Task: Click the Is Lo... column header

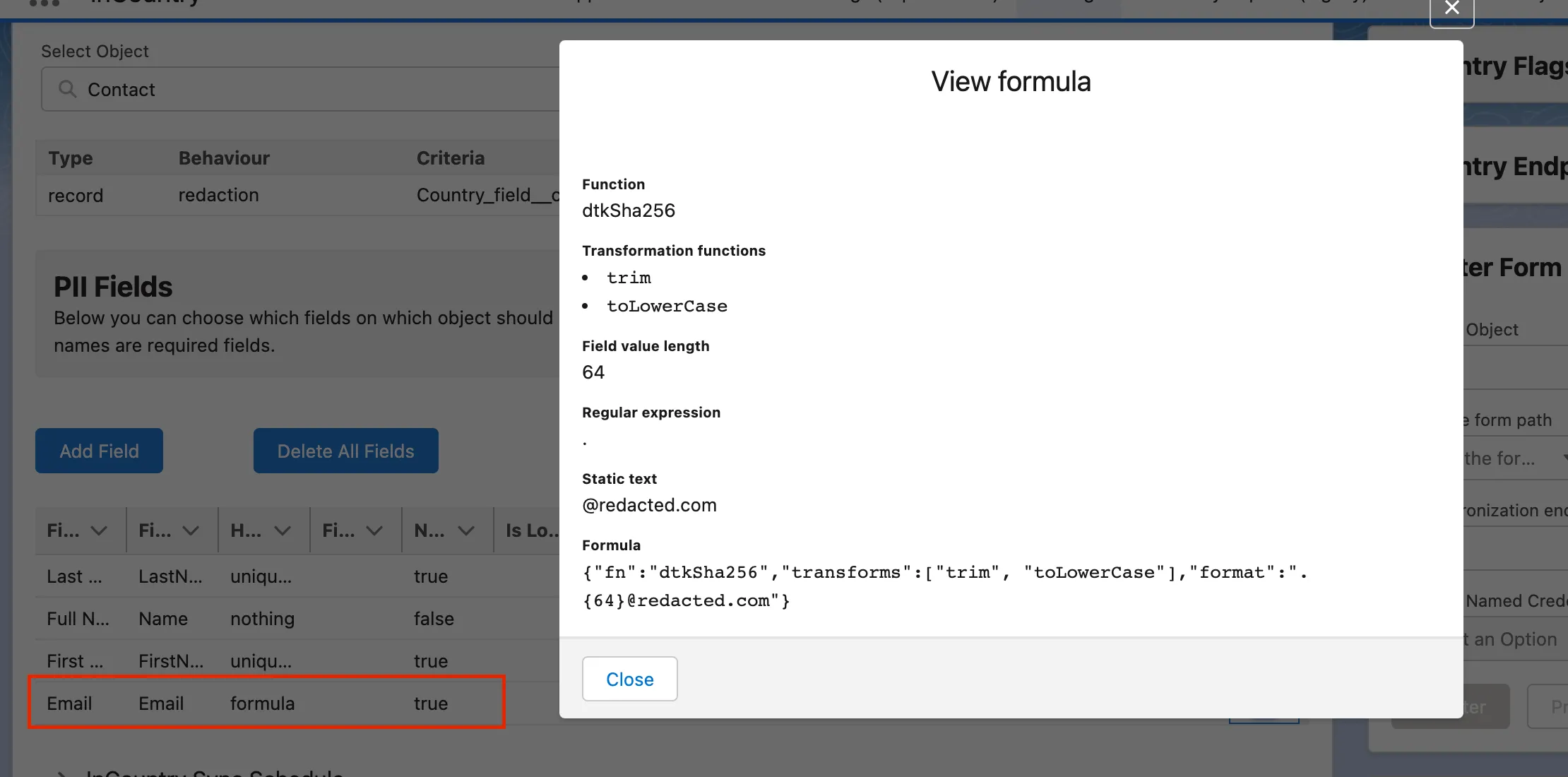Action: click(x=531, y=530)
